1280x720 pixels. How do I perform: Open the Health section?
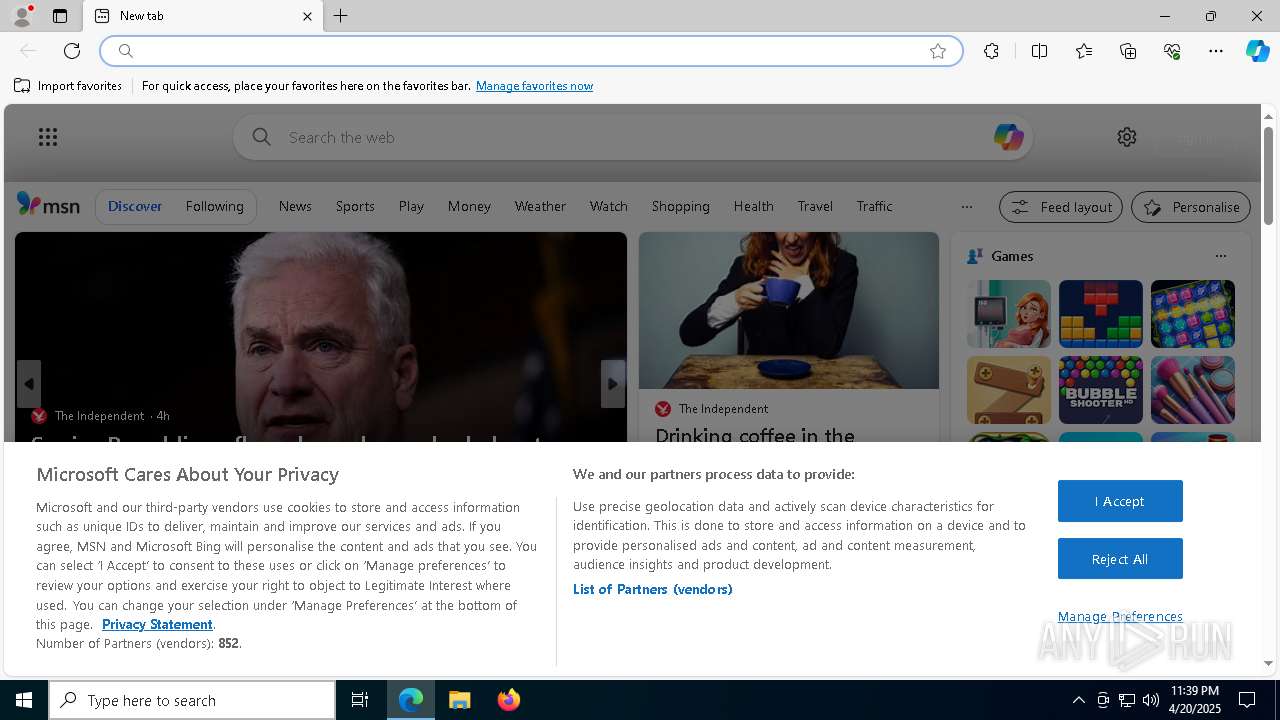tap(753, 206)
